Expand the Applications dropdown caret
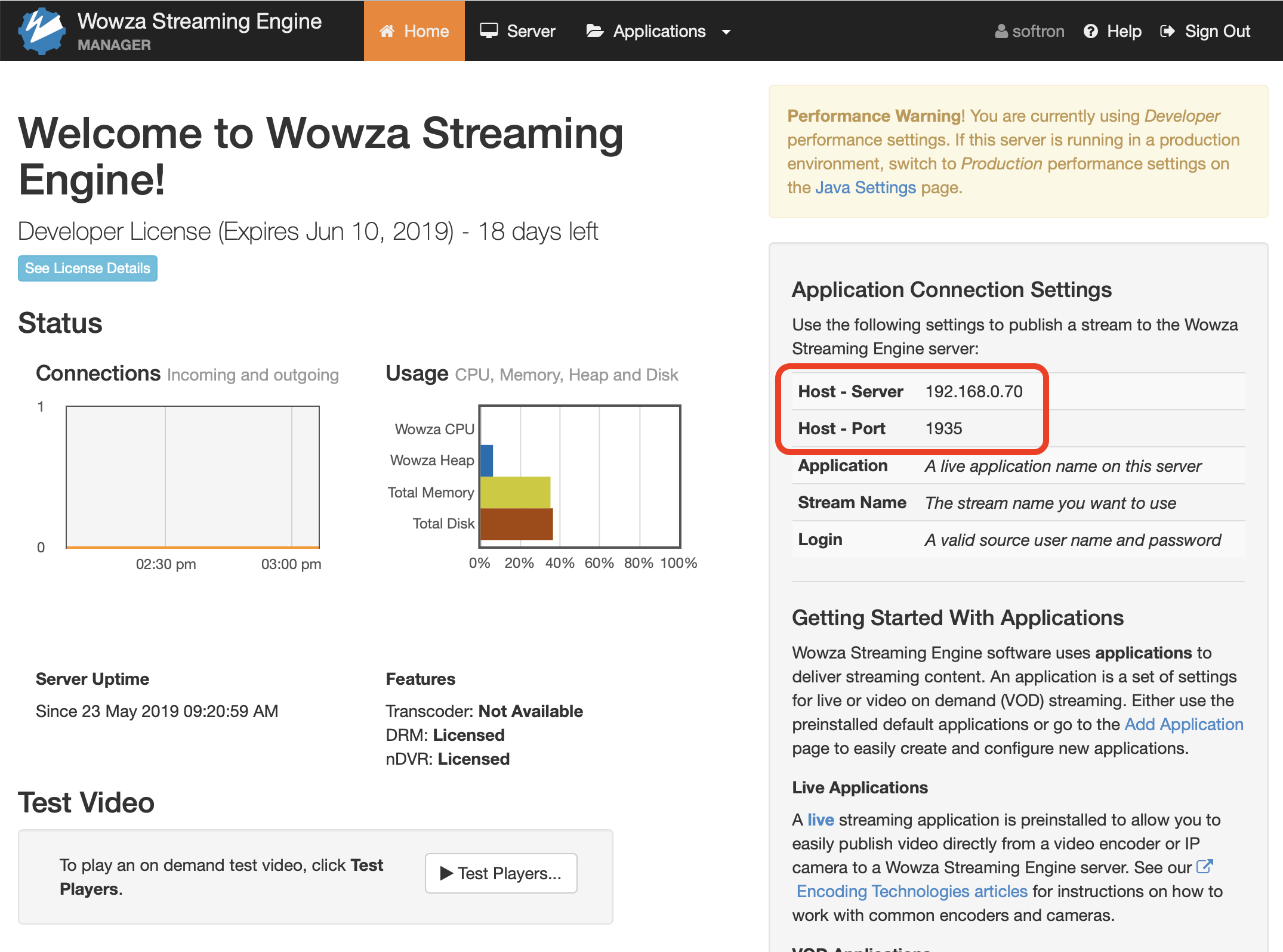 726,32
